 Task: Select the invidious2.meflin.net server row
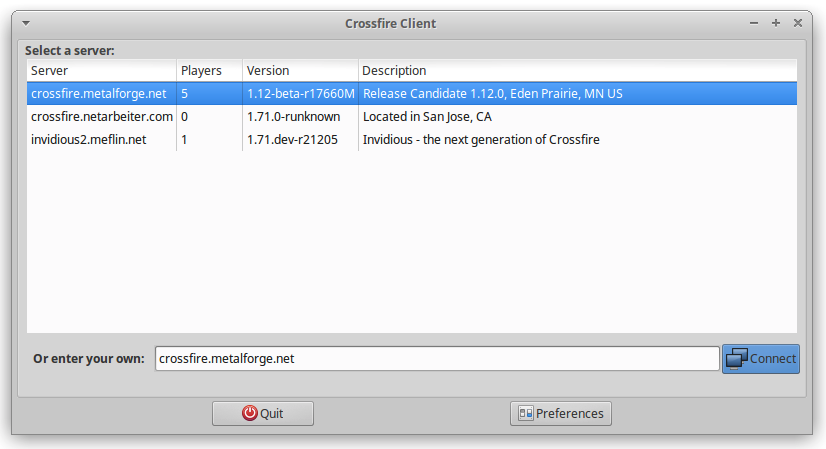point(89,139)
